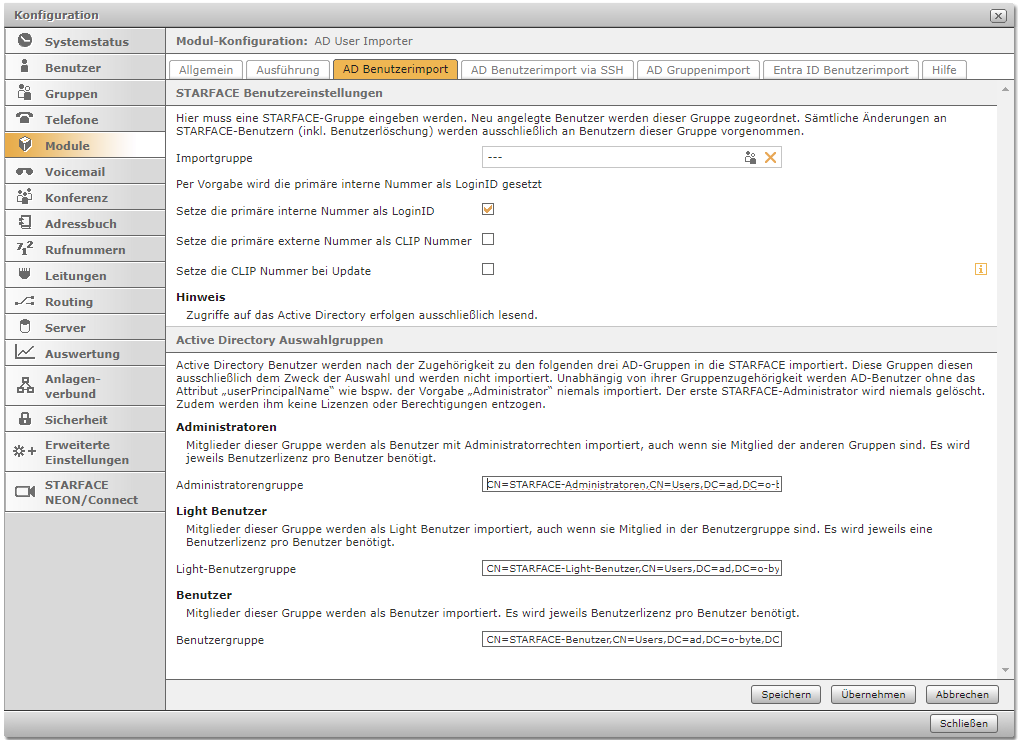Close the Konfiguration window

(999, 16)
